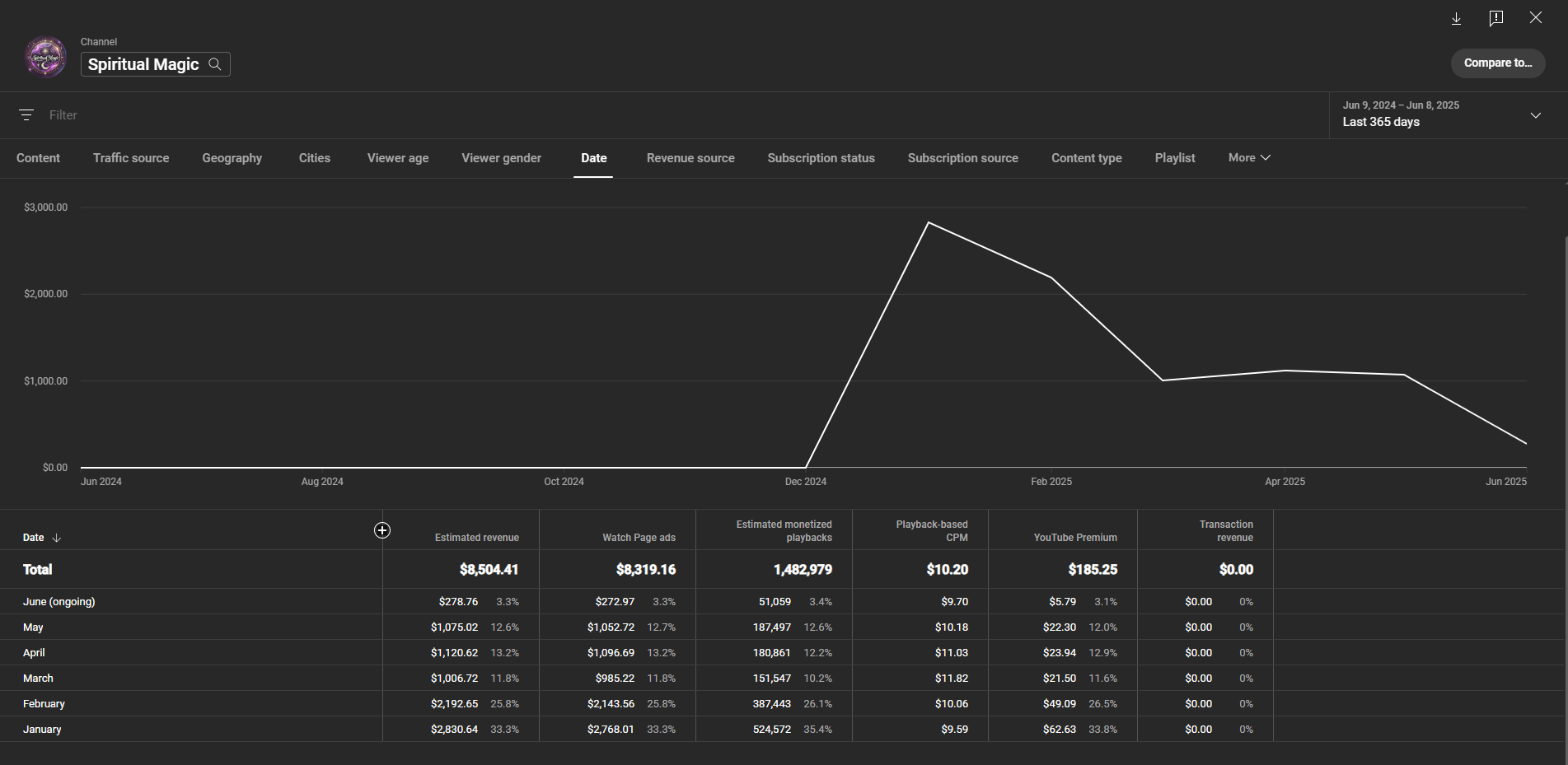The width and height of the screenshot is (1568, 765).
Task: Select the Date tab
Action: [x=594, y=158]
